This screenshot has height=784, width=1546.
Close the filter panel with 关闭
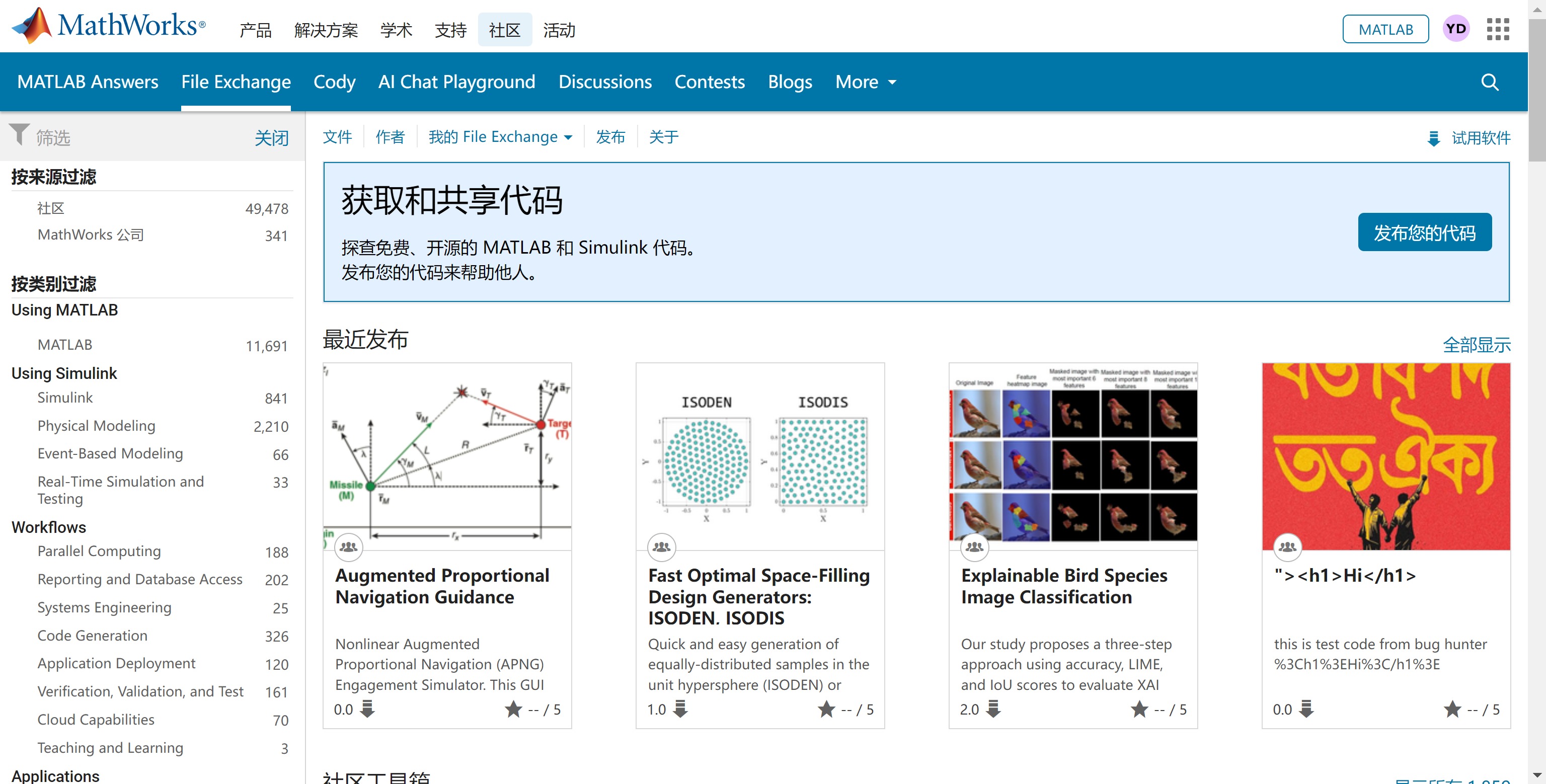pyautogui.click(x=271, y=138)
